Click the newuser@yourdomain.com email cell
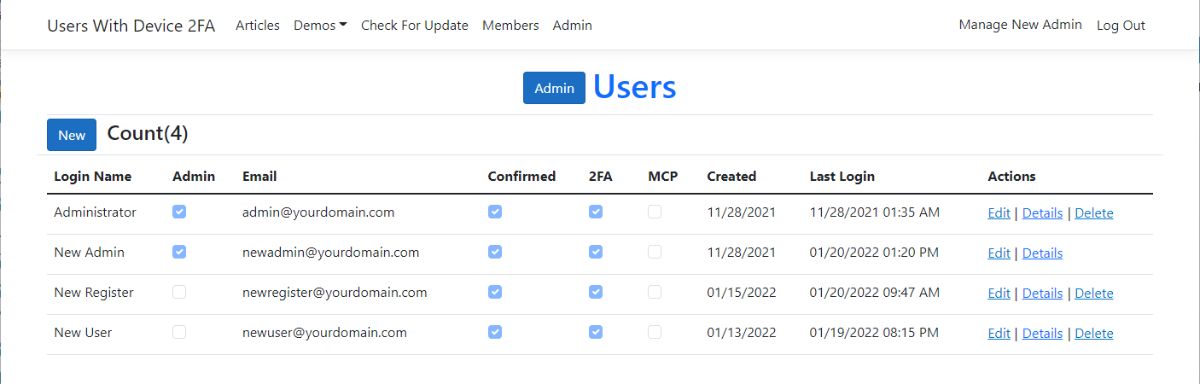The width and height of the screenshot is (1200, 384). (x=324, y=332)
